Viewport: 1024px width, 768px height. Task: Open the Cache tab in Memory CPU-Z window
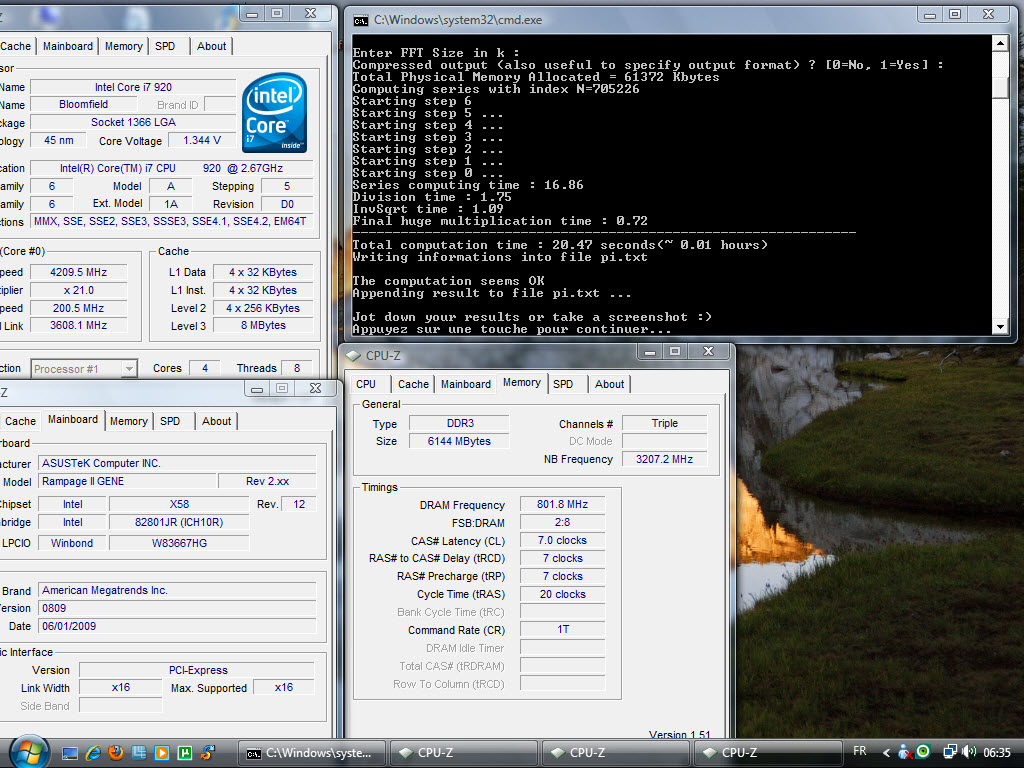[413, 384]
